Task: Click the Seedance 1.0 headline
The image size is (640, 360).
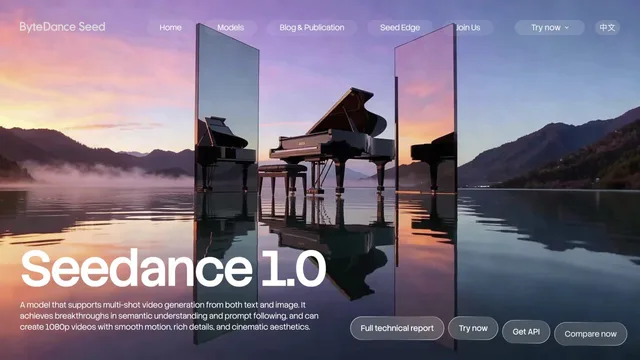Action: pos(173,269)
